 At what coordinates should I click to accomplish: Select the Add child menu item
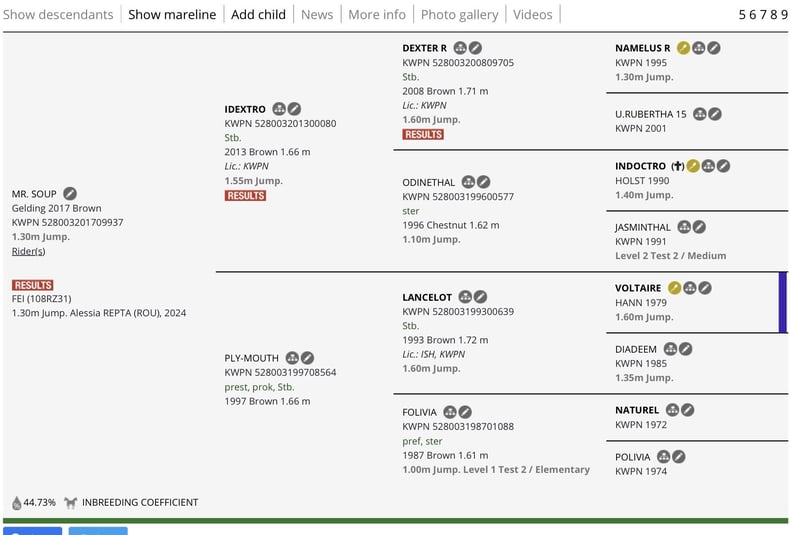(x=258, y=14)
